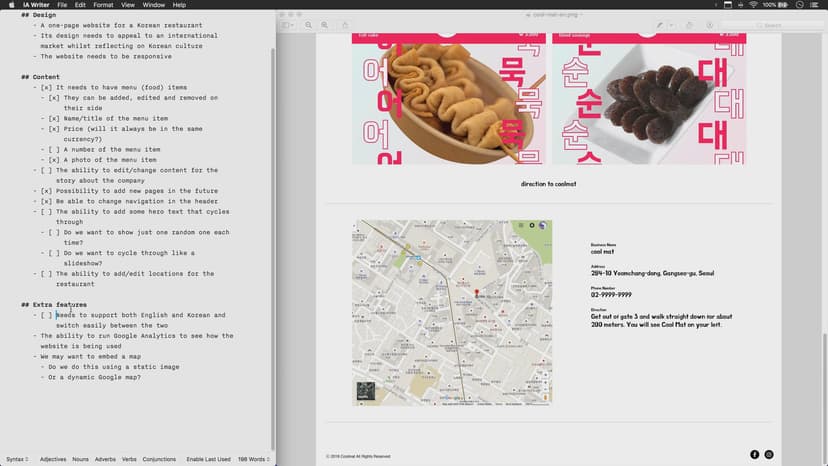Toggle the Conjunctions syntax highlight
The image size is (828, 466).
[x=159, y=459]
